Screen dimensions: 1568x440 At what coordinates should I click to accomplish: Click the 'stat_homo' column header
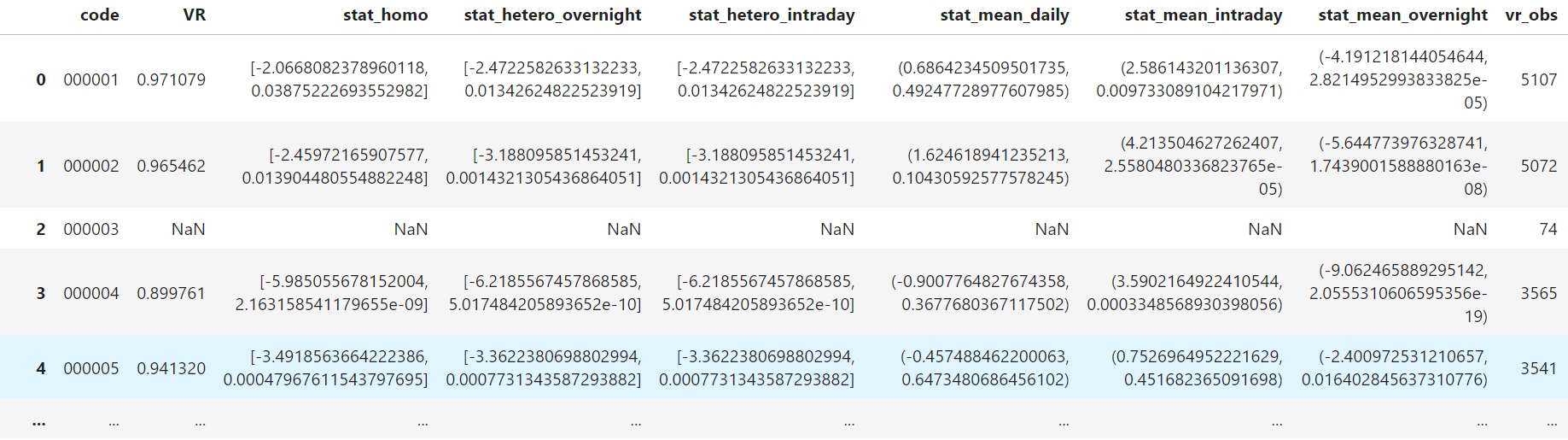[385, 15]
